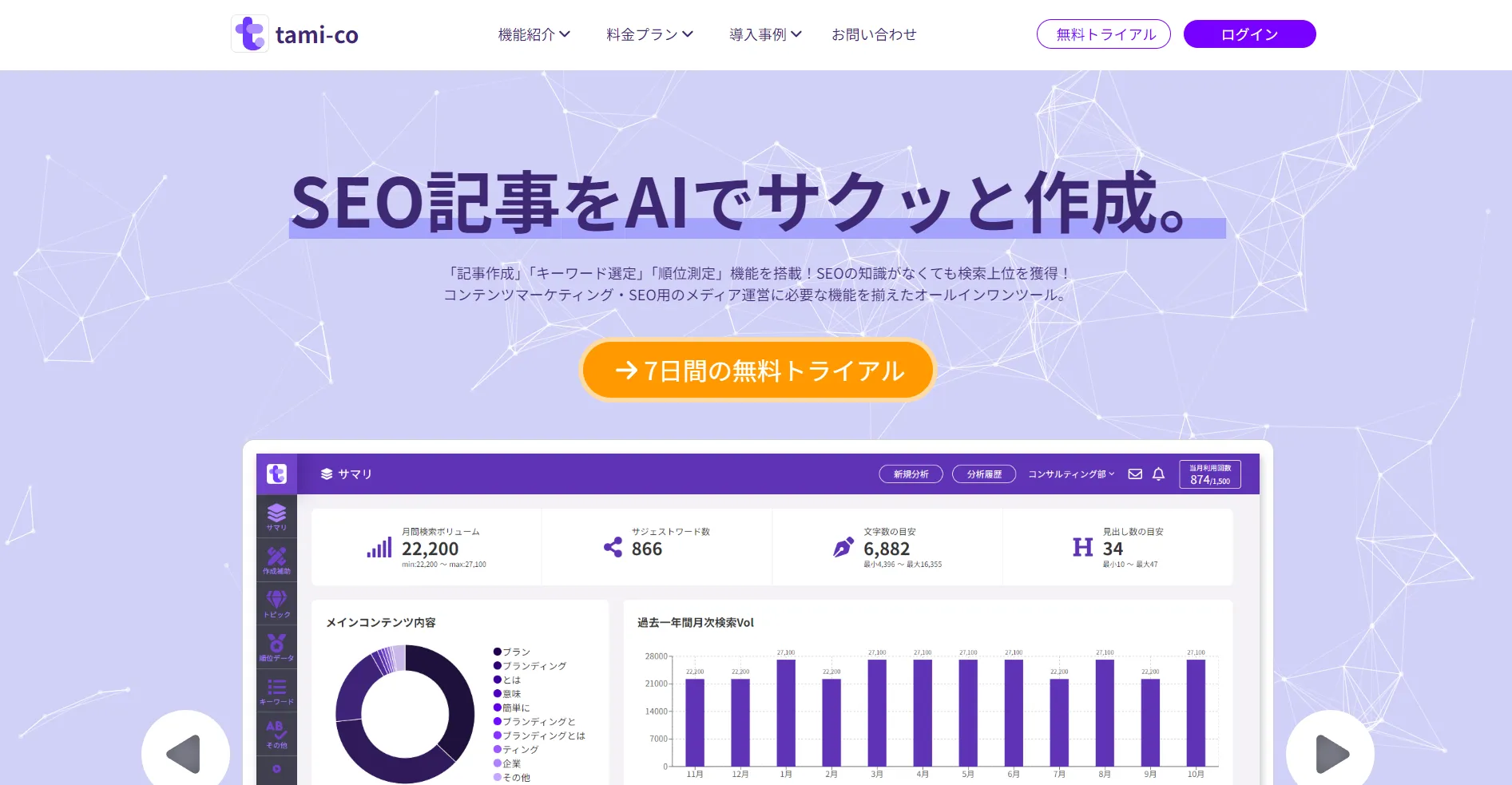1512x785 pixels.
Task: Click the サマリ layers header icon
Action: click(x=326, y=474)
